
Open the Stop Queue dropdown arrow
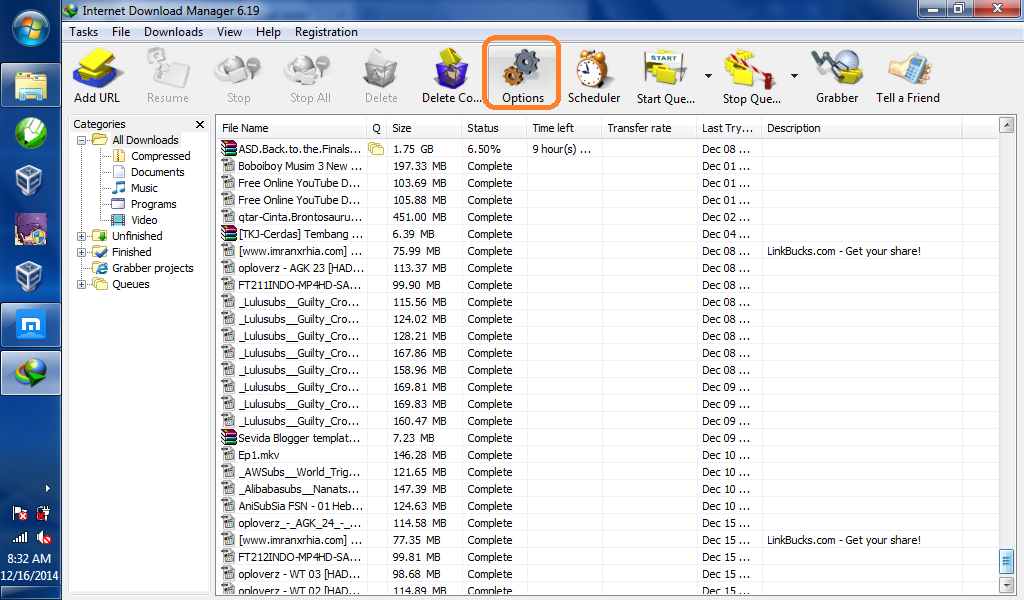point(794,76)
